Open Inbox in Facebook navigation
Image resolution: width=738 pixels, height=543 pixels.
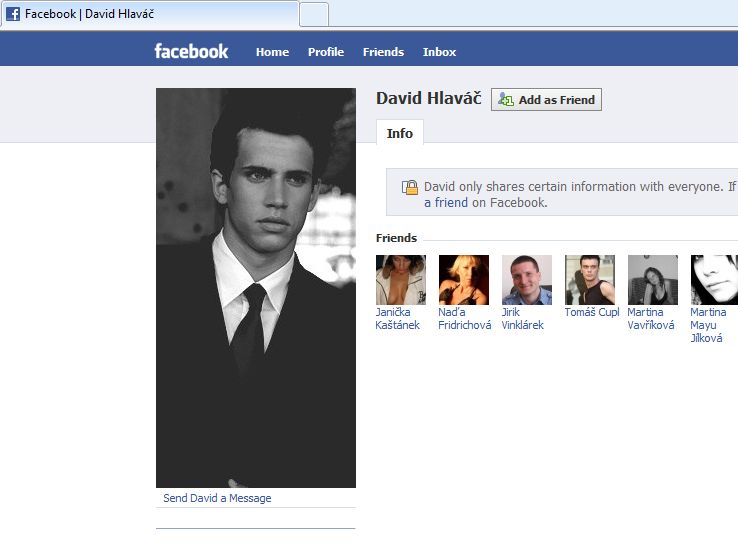point(439,52)
